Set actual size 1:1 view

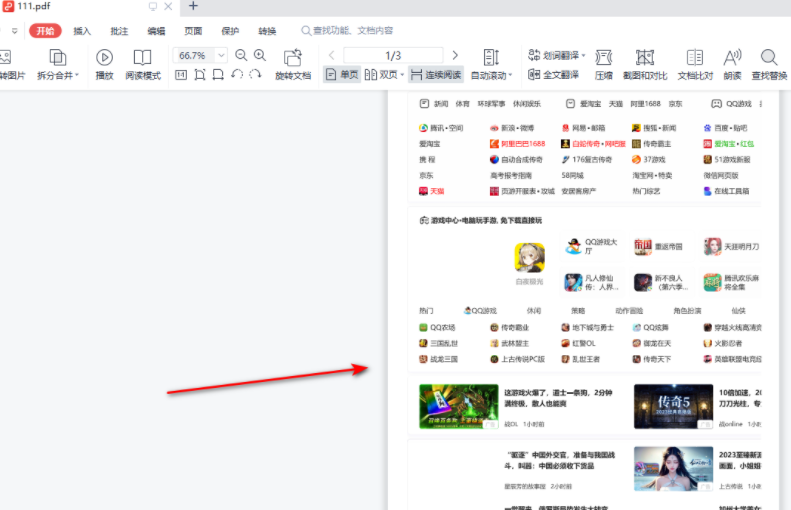181,75
